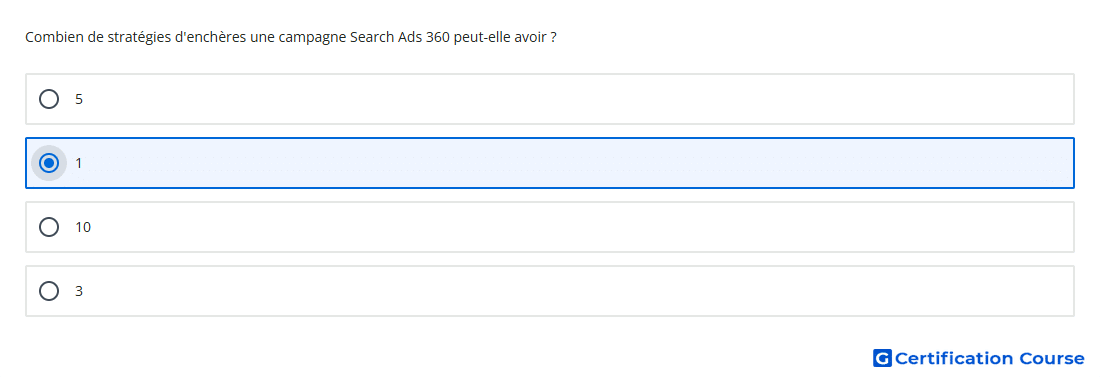Click the word campagne in the question
This screenshot has height=377, width=1100.
312,38
